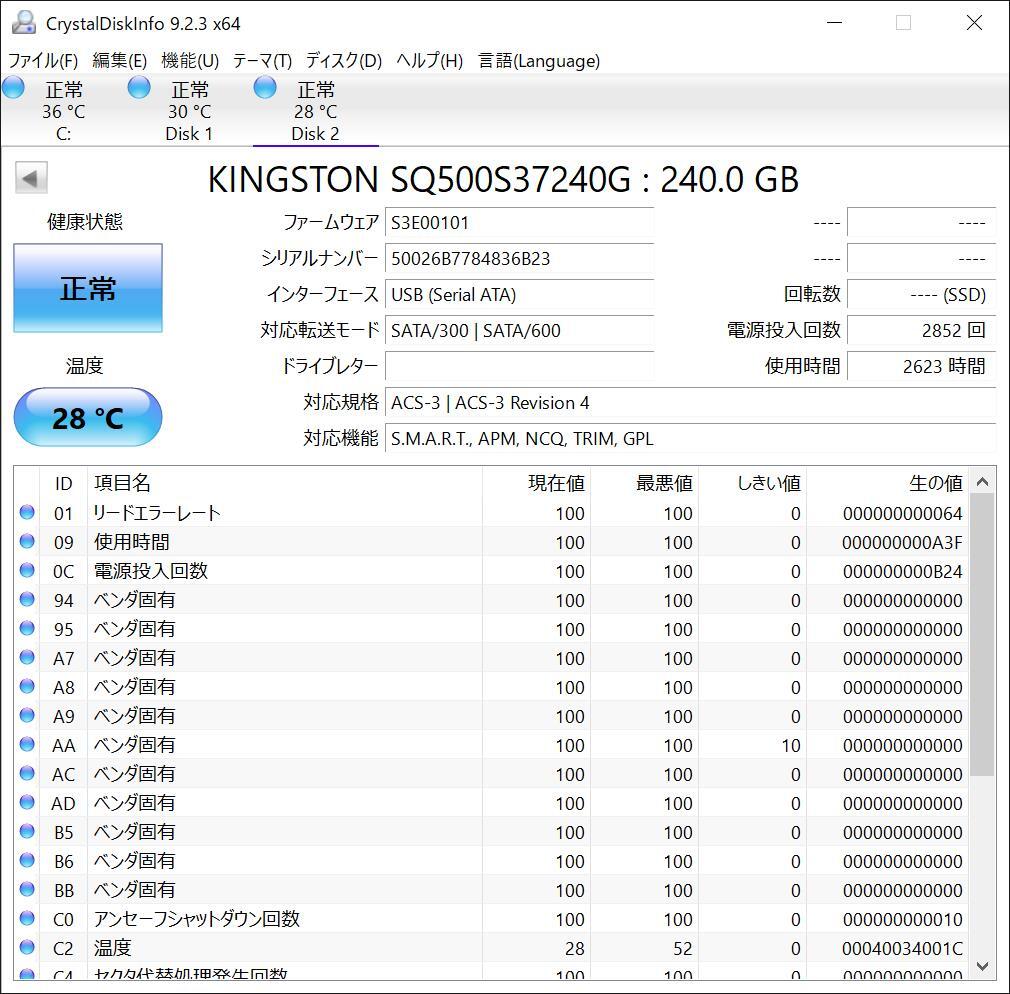Click the model title KINGSTON SQ500S37240G
This screenshot has height=994, width=1010.
[x=419, y=179]
